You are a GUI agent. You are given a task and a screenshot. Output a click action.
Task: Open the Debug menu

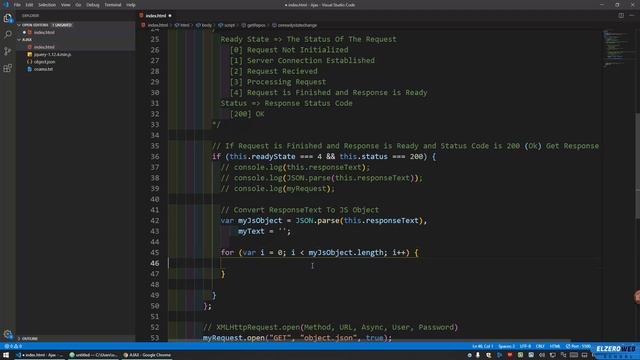(x=93, y=5)
